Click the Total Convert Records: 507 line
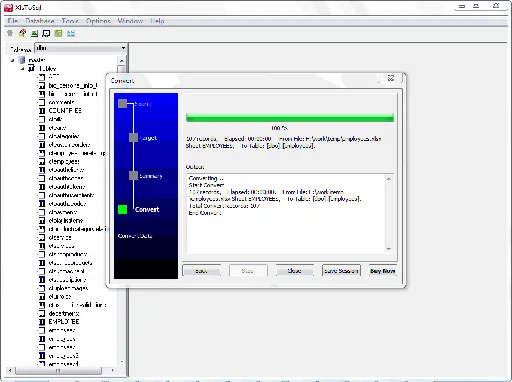Screen dimensions: 512x382 pyautogui.click(x=224, y=206)
